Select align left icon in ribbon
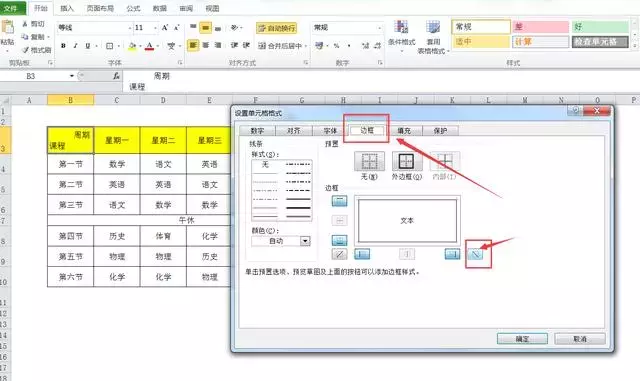 (193, 45)
